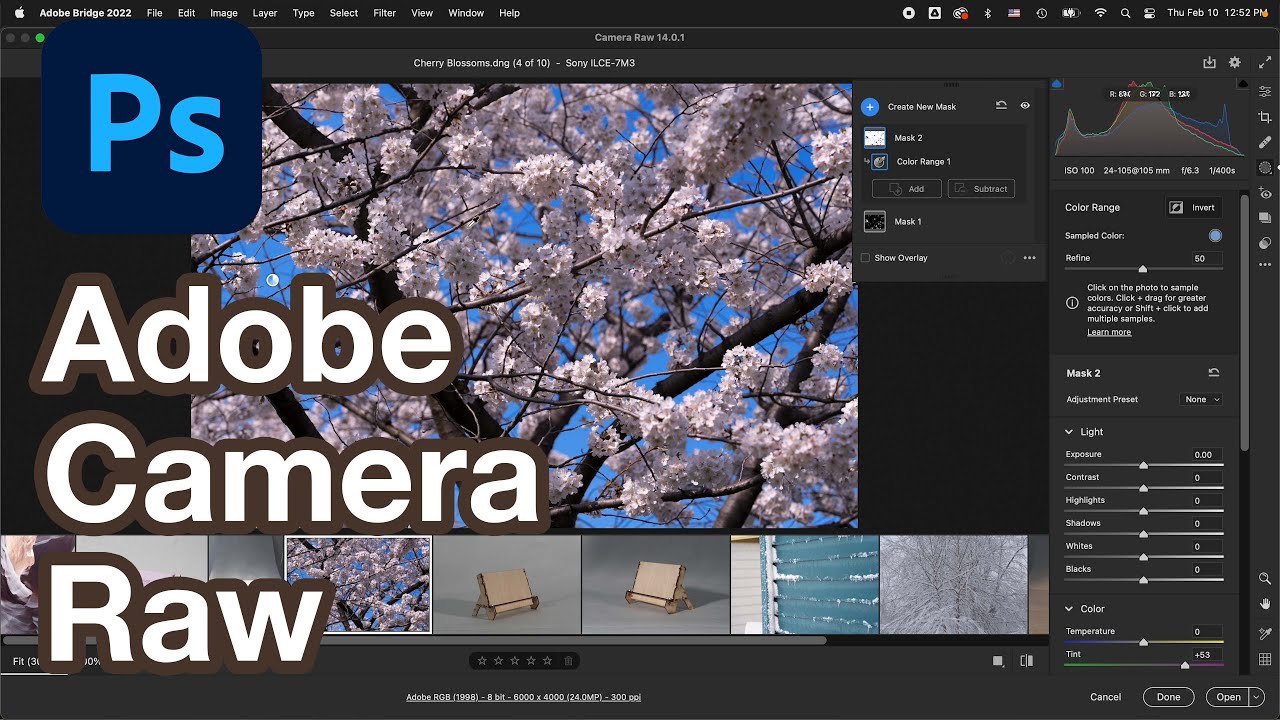
Task: Select the Mask 2 thumbnail
Action: (875, 138)
